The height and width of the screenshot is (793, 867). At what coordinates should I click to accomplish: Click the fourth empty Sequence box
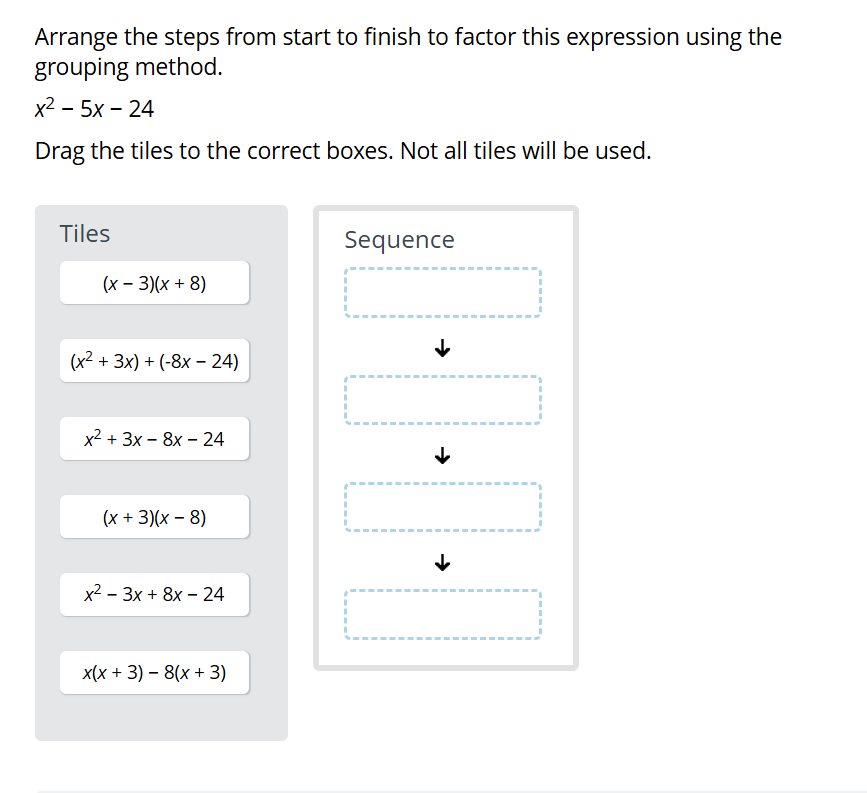(443, 613)
